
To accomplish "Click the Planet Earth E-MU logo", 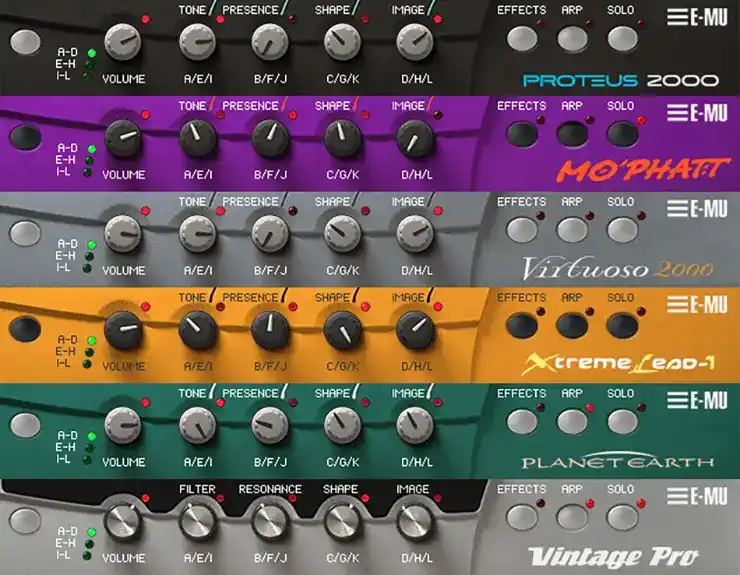I will pyautogui.click(x=697, y=401).
